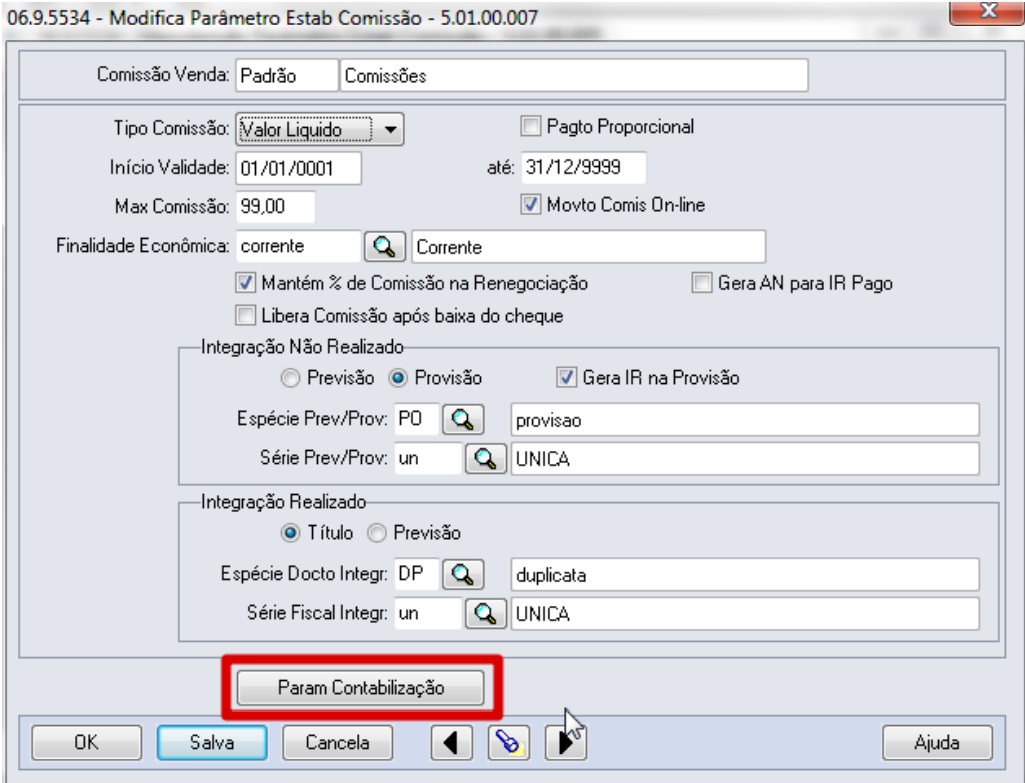Click UNICA field beside Série Fiscal Integr

(745, 614)
